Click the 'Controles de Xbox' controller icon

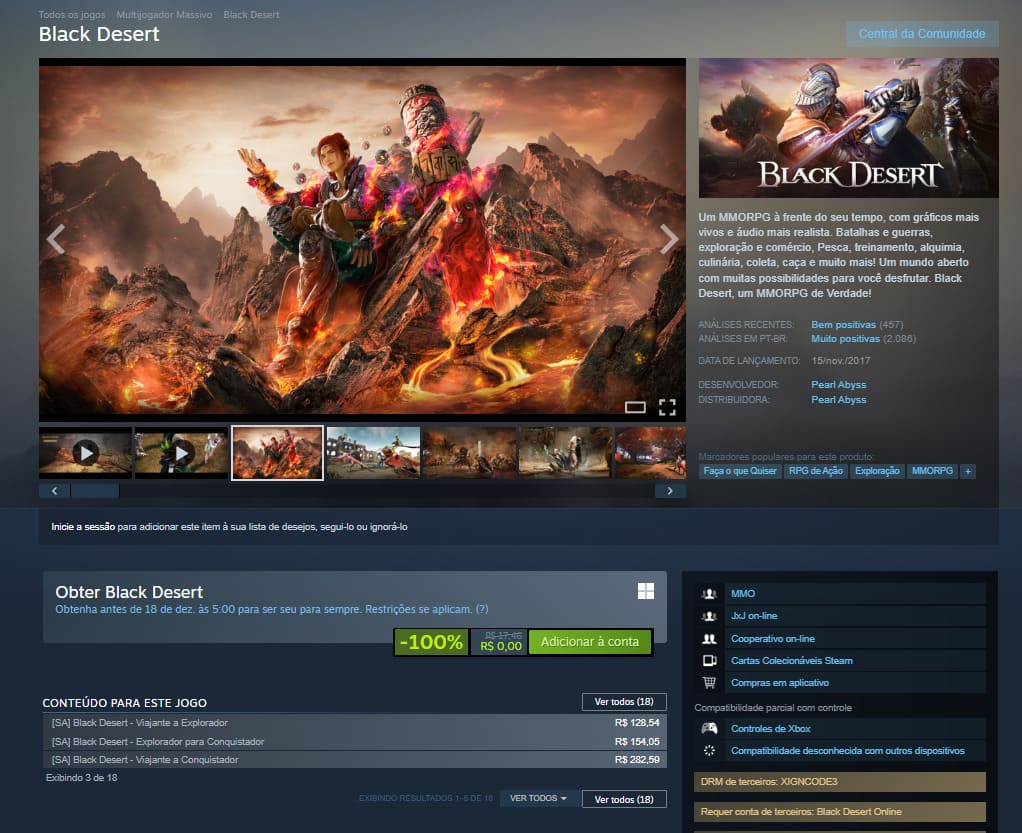709,728
